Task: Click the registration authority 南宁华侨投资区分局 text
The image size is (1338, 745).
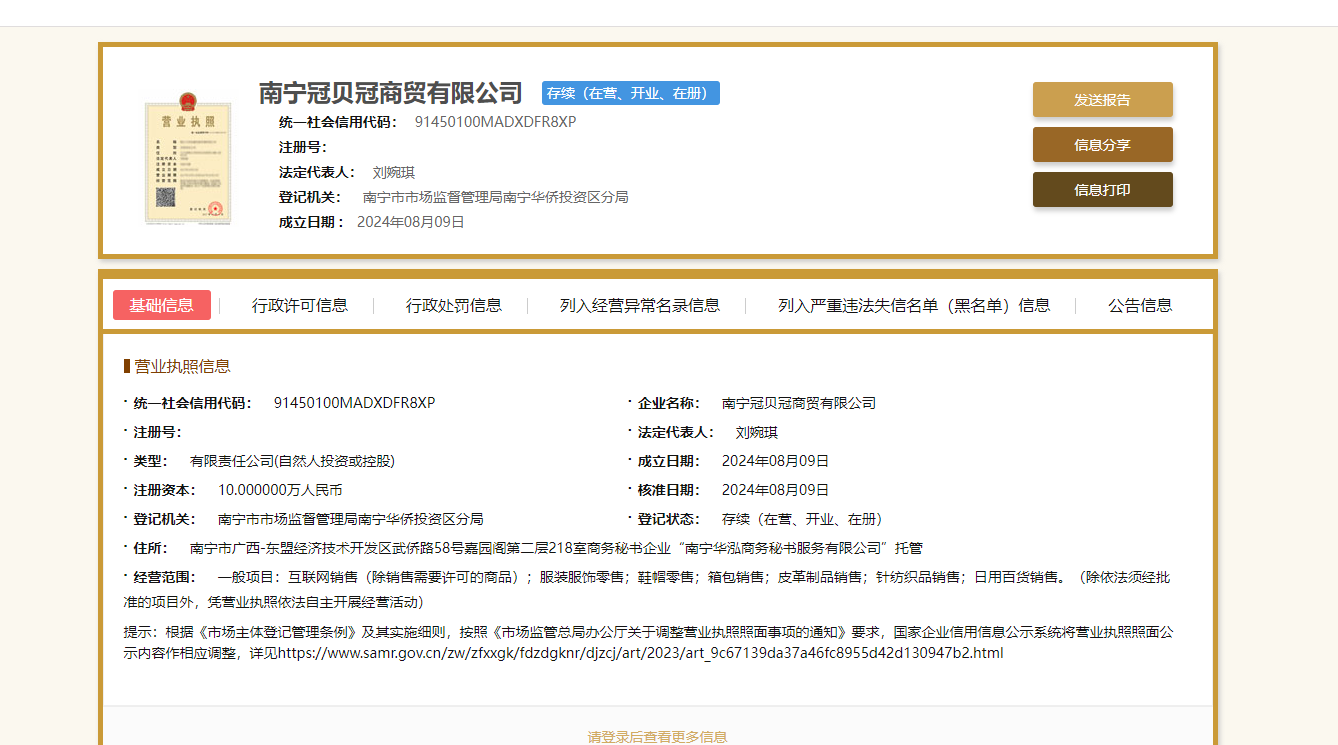Action: [497, 196]
